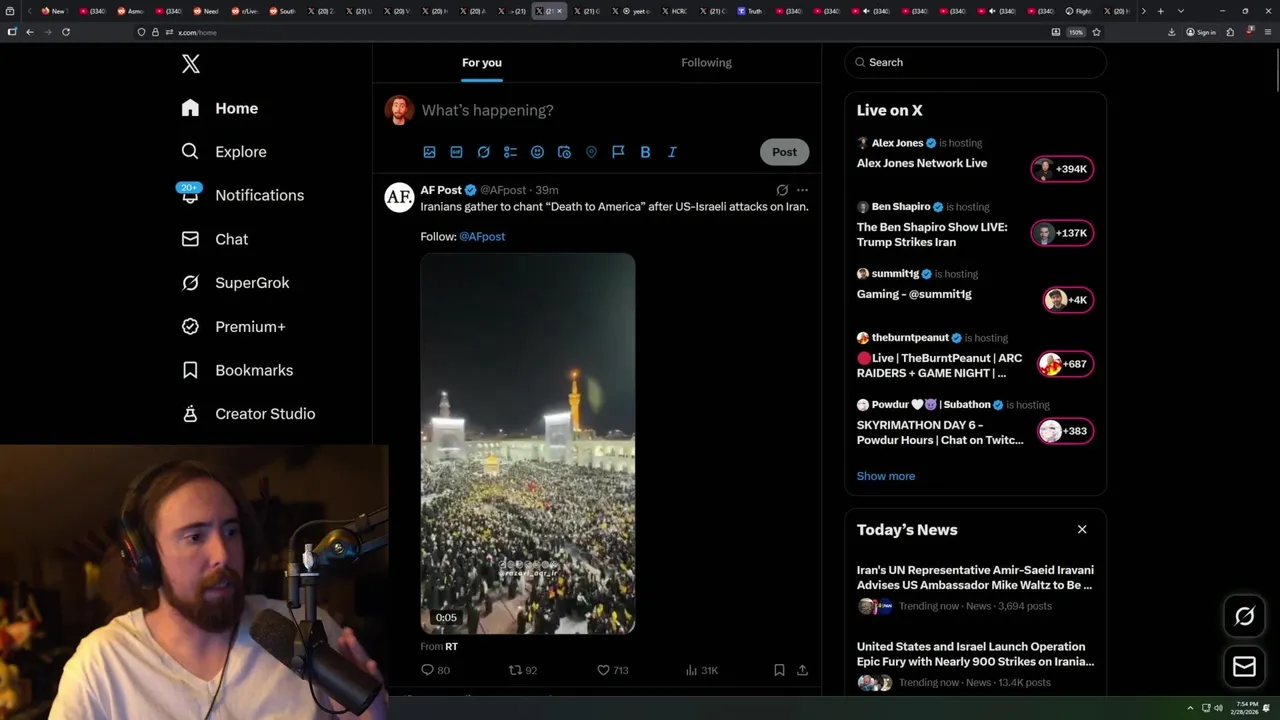Click the add image icon in composer
Image resolution: width=1280 pixels, height=720 pixels.
point(429,152)
